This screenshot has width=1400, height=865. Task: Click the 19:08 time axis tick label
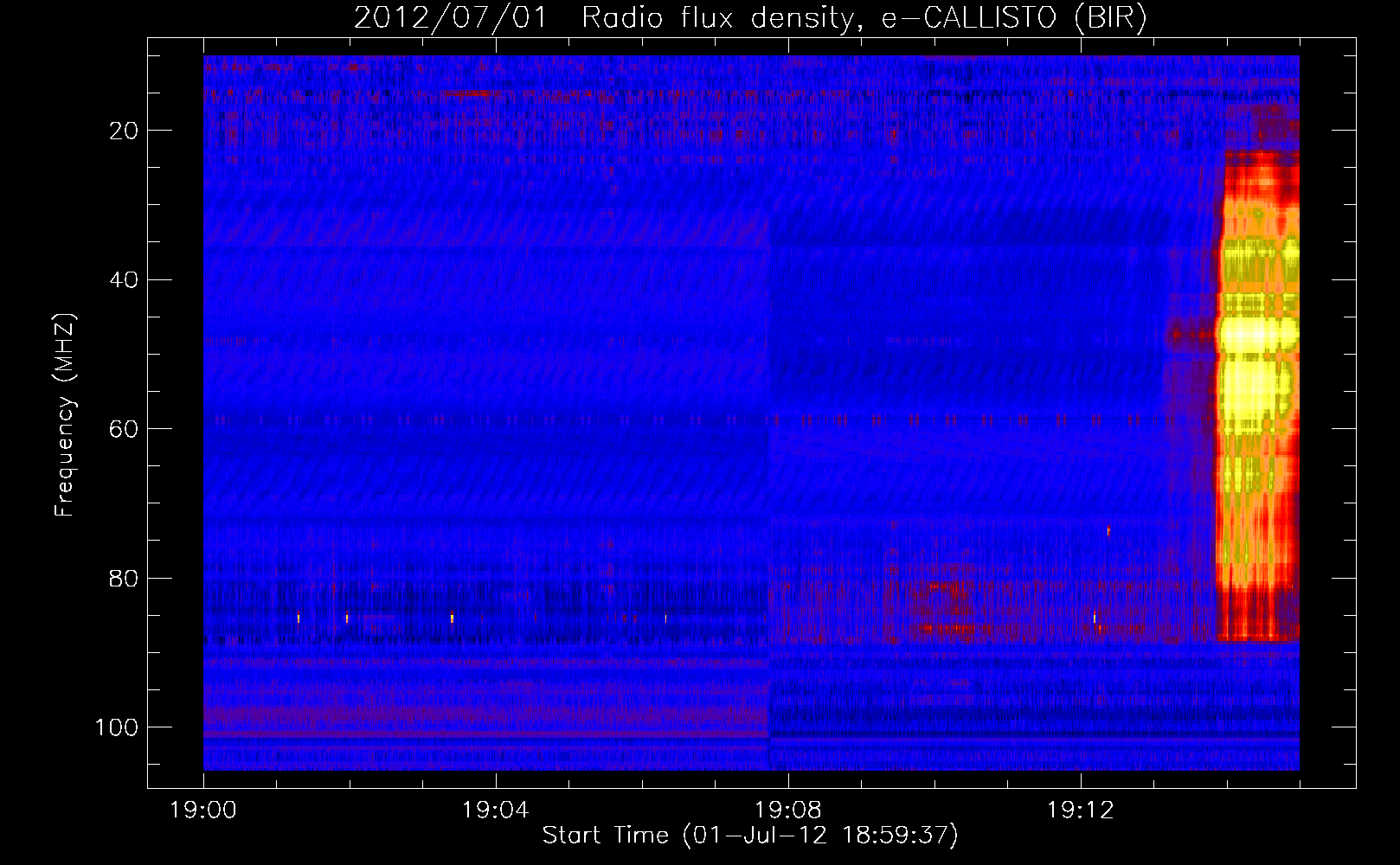[787, 811]
